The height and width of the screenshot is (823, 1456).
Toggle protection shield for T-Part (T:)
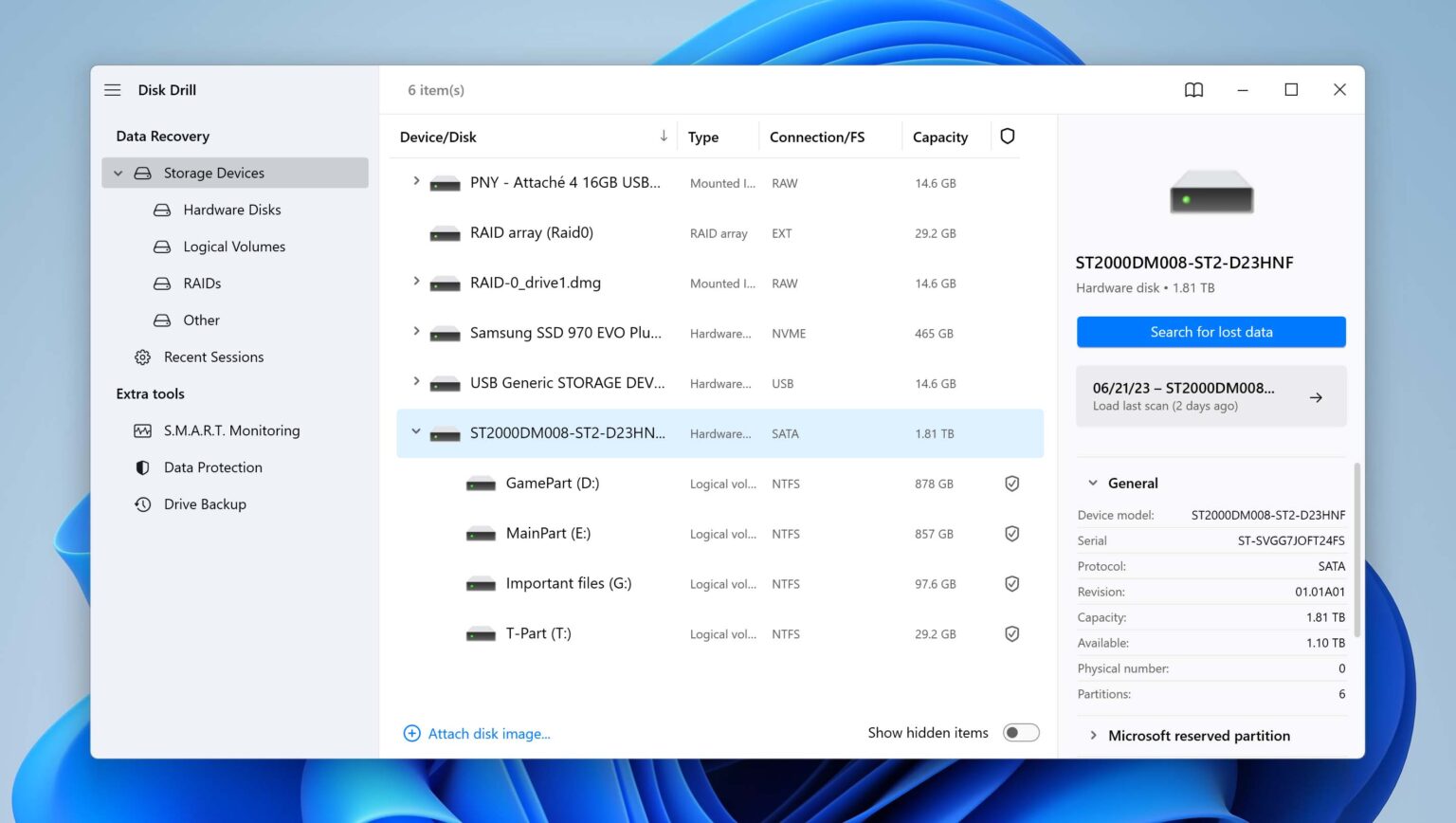point(1011,633)
